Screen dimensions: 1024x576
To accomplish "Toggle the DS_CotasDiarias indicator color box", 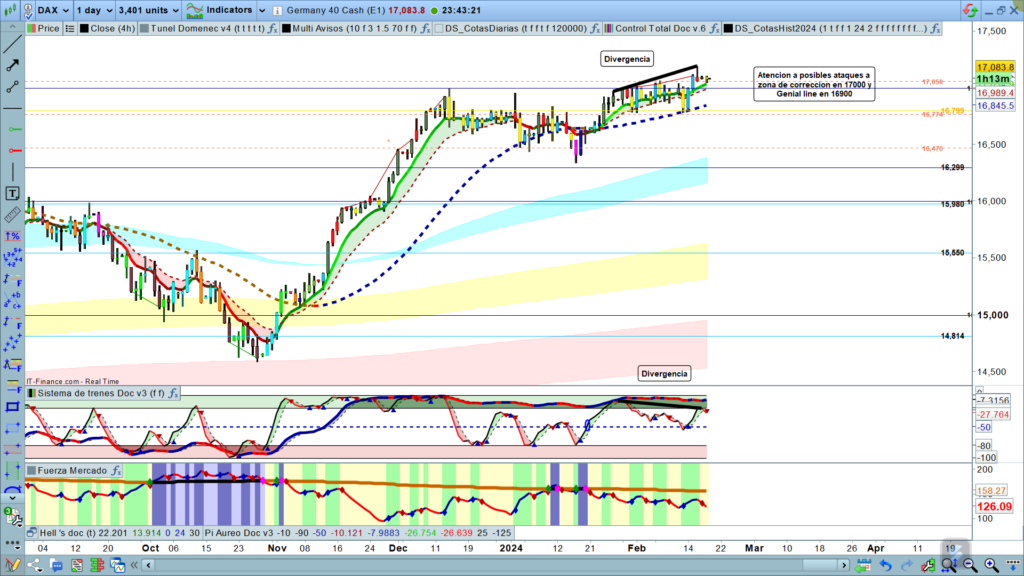I will tap(438, 29).
